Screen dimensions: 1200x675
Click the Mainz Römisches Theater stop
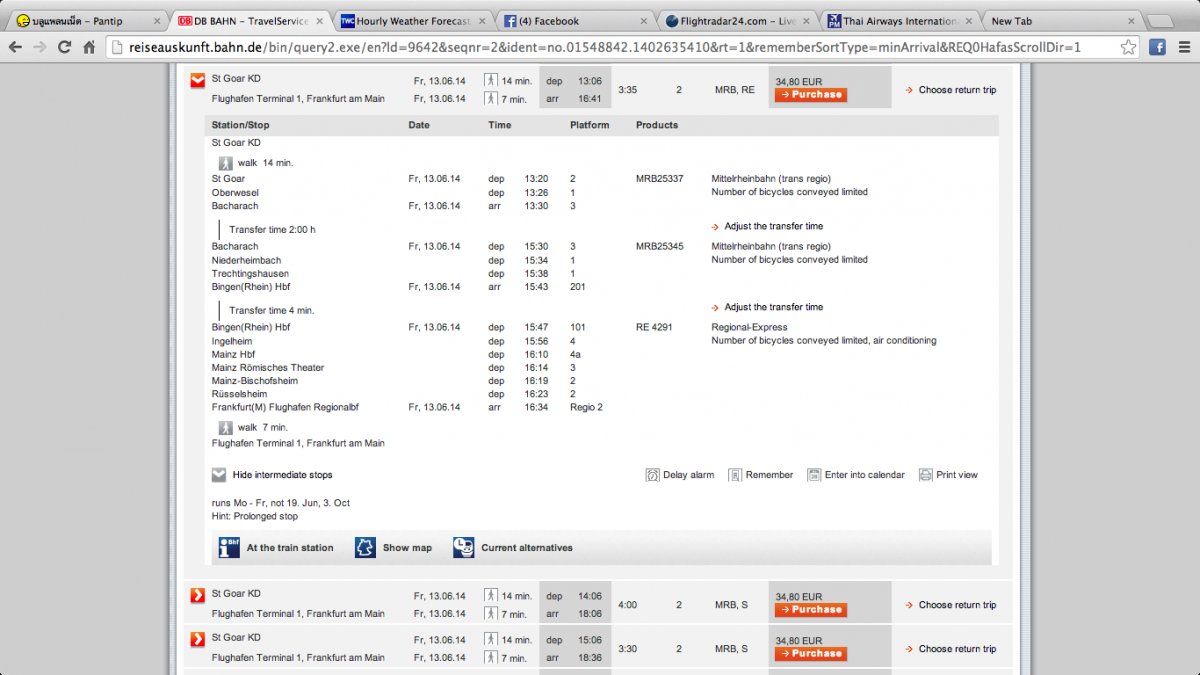[268, 368]
